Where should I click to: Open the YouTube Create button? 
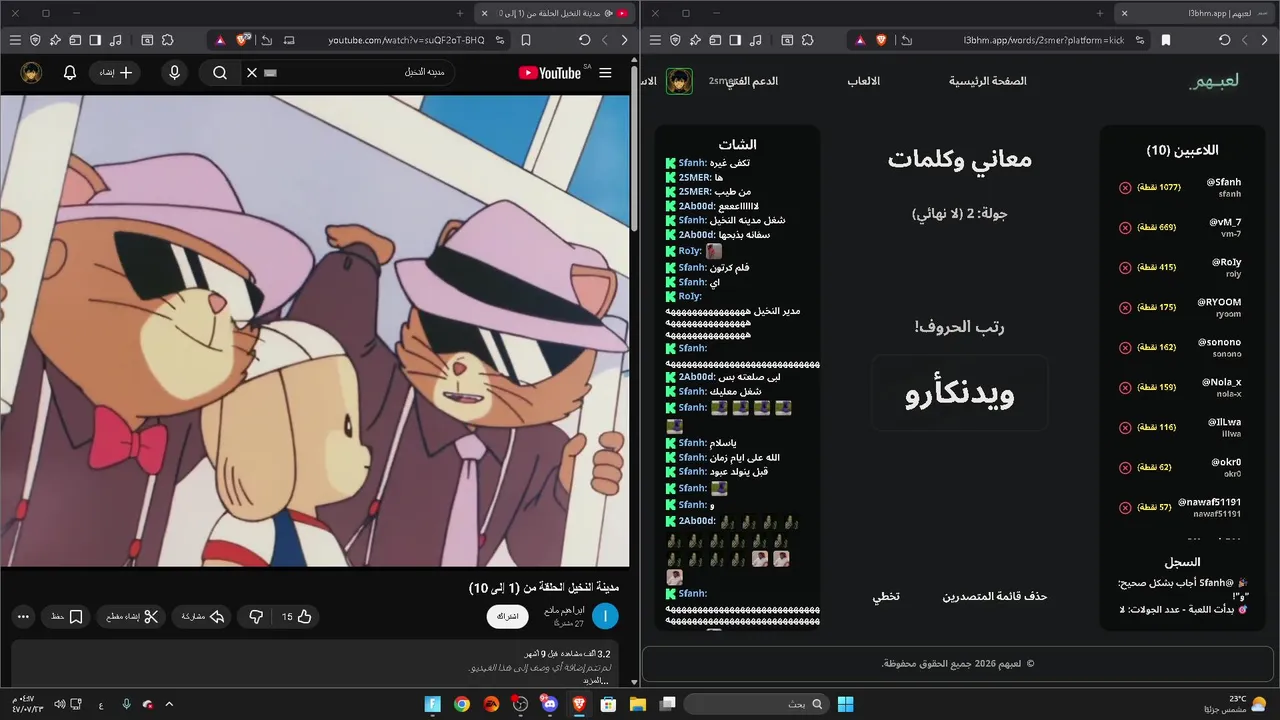[115, 73]
